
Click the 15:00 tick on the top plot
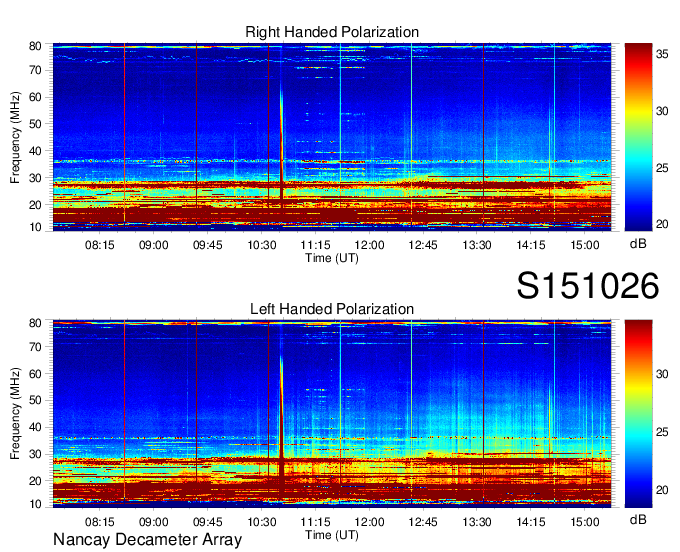[x=585, y=245]
